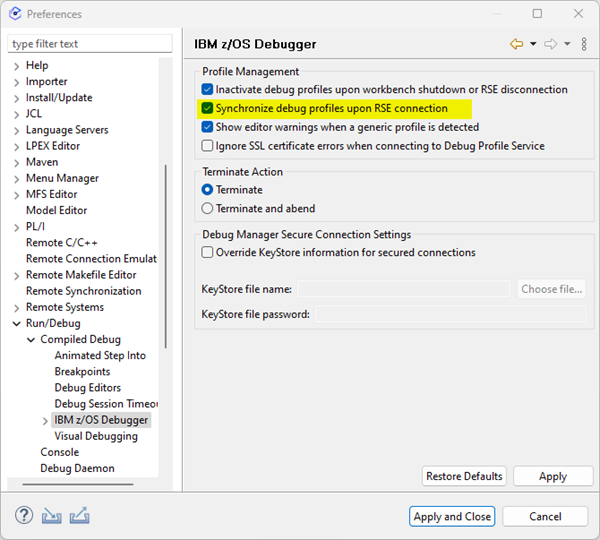
Task: Click Restore Defaults button
Action: pyautogui.click(x=464, y=476)
